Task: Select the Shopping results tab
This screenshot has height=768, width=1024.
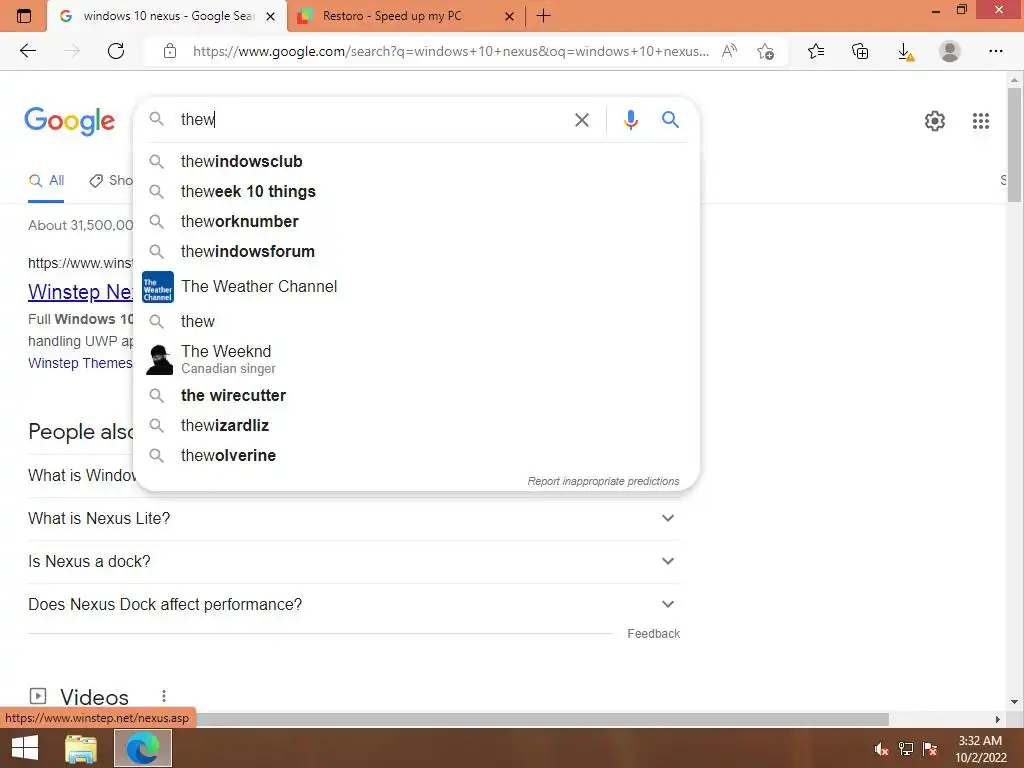Action: coord(111,181)
